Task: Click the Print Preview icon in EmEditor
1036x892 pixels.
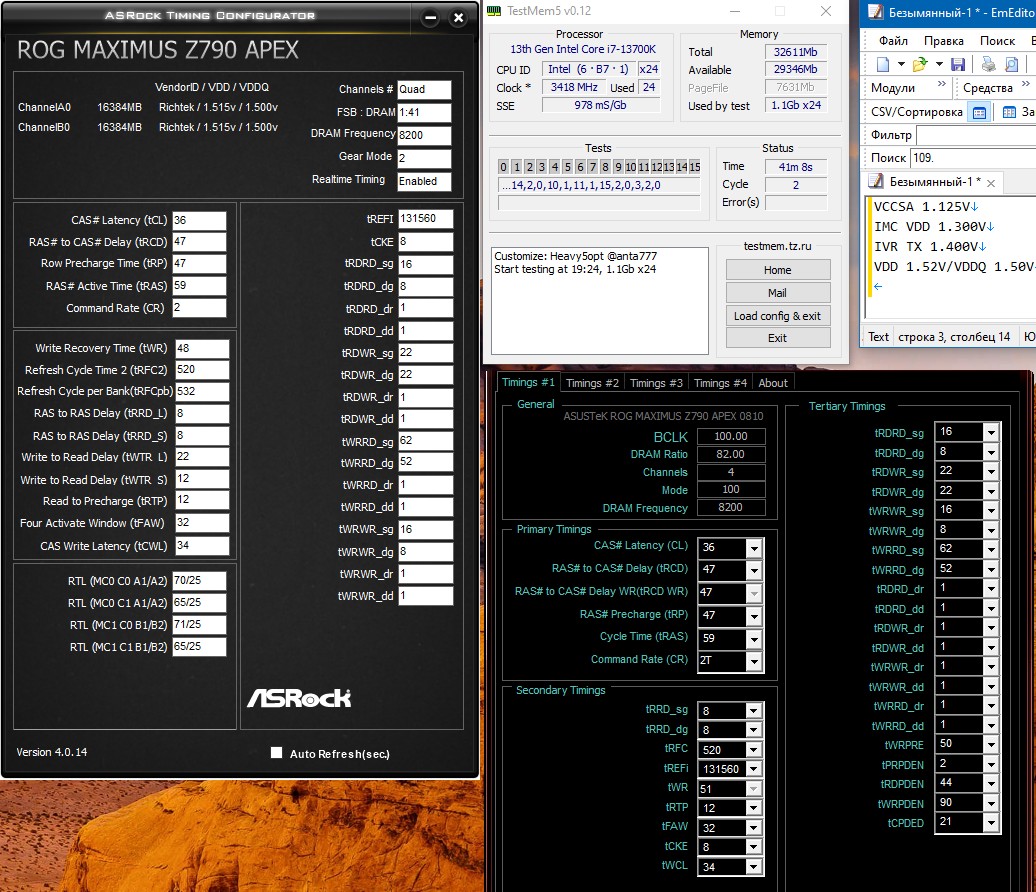Action: pos(1012,64)
